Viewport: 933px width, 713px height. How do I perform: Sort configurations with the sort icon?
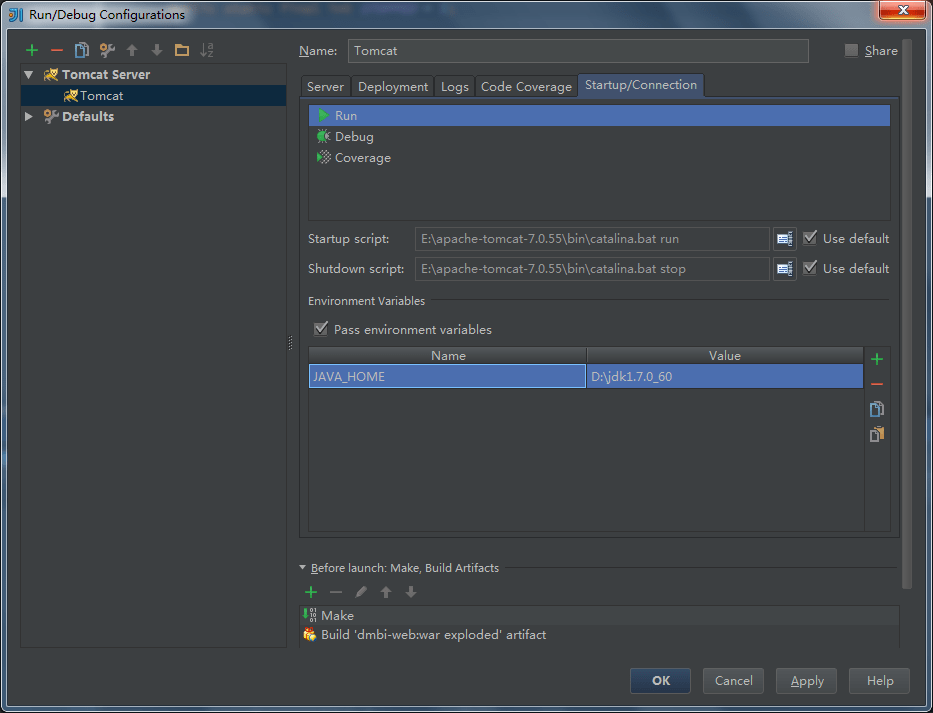tap(207, 50)
